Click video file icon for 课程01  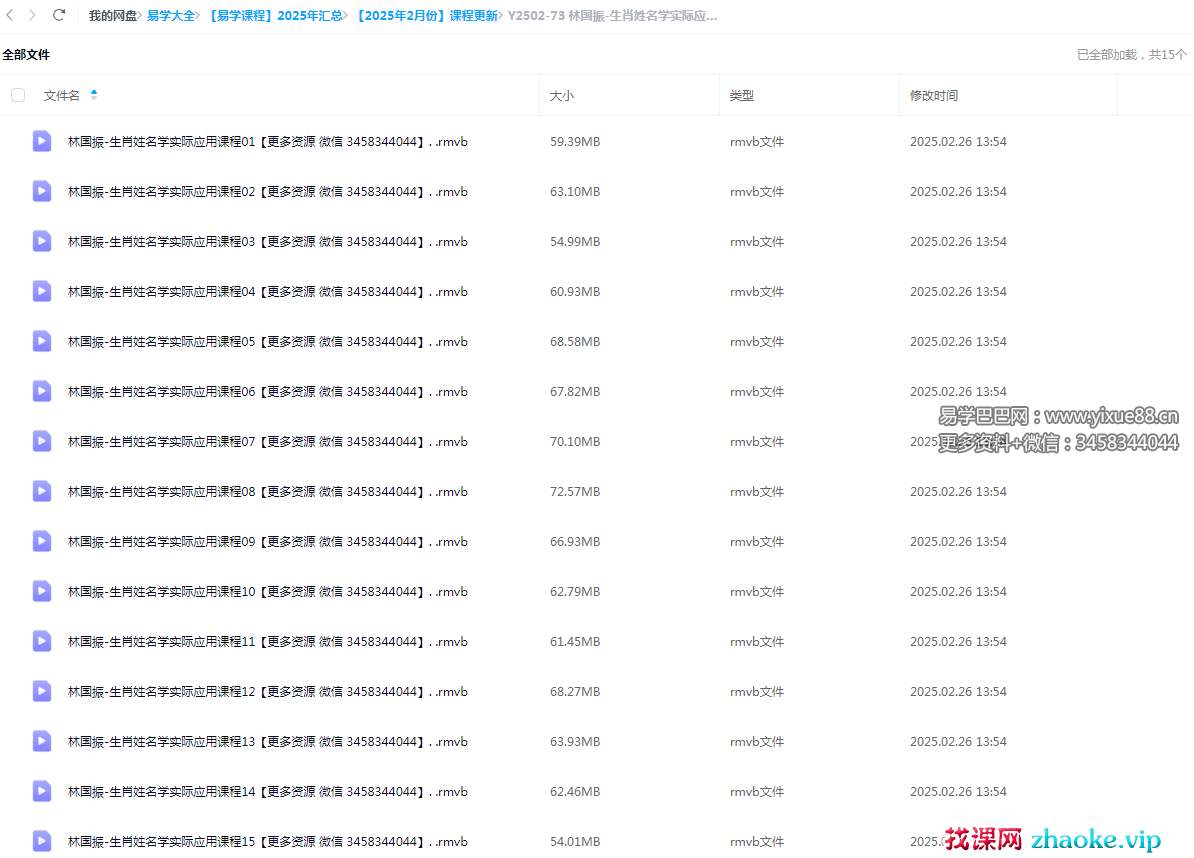pos(42,141)
